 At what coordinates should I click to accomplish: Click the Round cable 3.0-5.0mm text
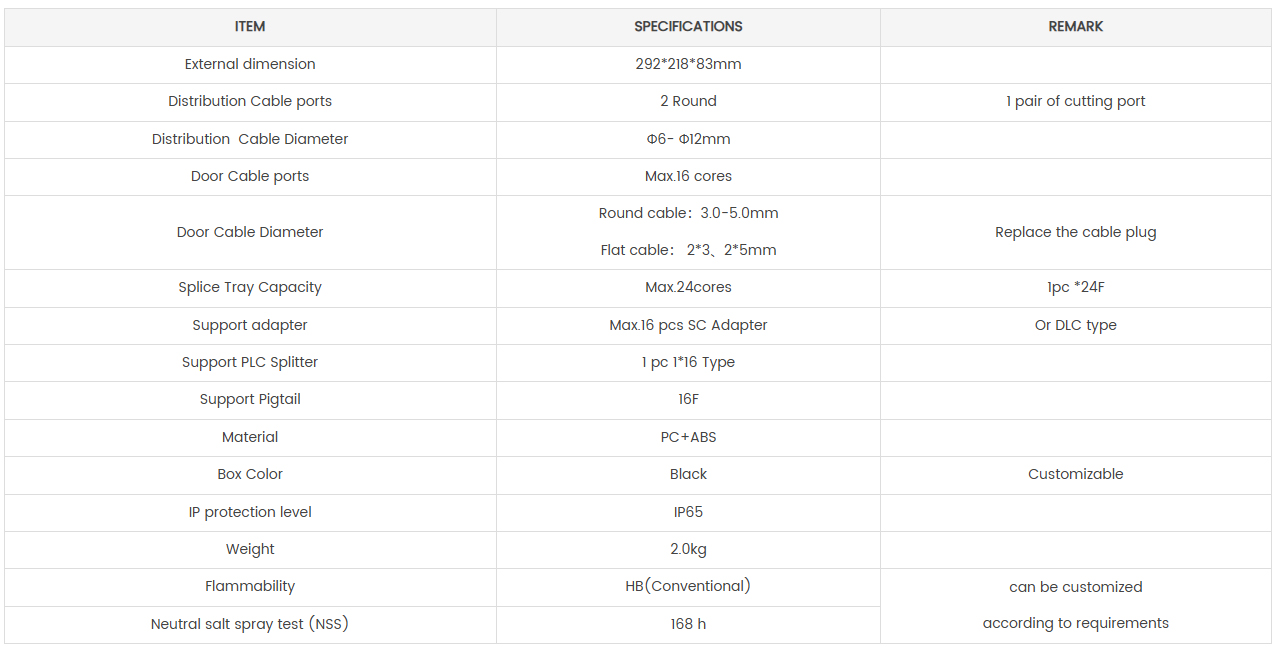(x=688, y=213)
